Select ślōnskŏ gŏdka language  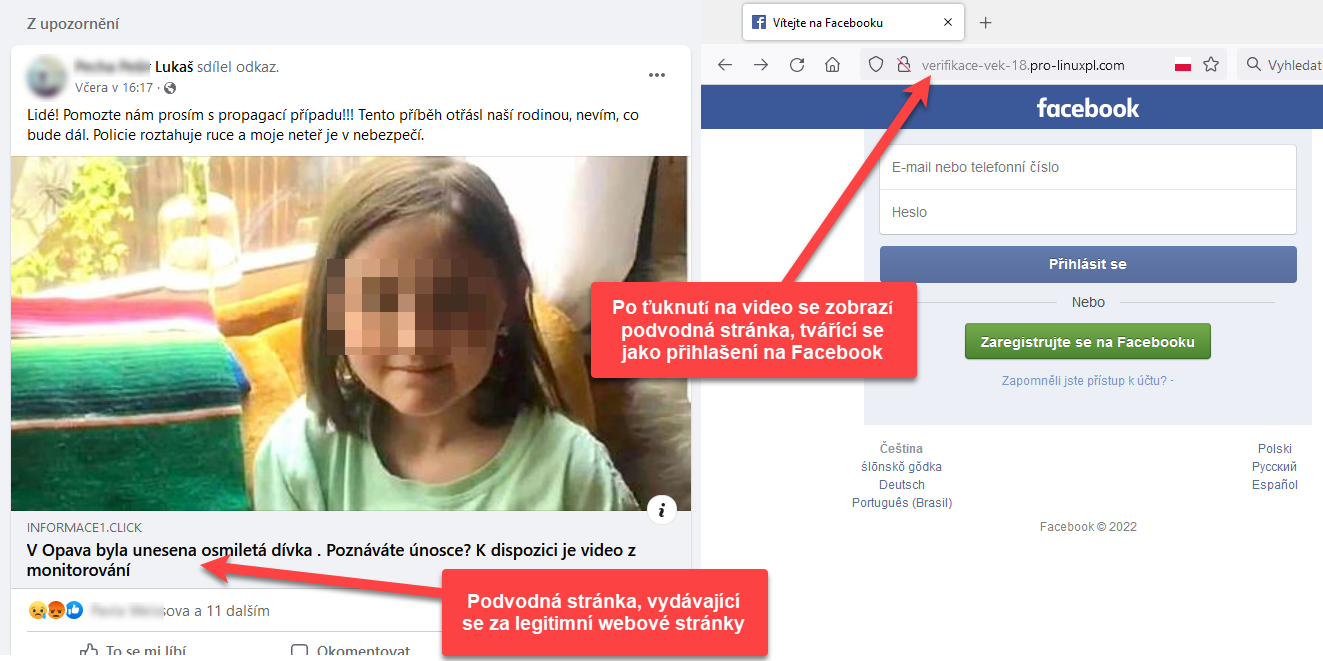(901, 467)
